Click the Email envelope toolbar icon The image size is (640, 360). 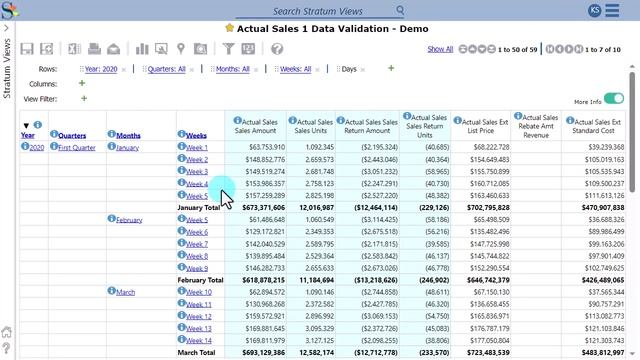point(113,49)
